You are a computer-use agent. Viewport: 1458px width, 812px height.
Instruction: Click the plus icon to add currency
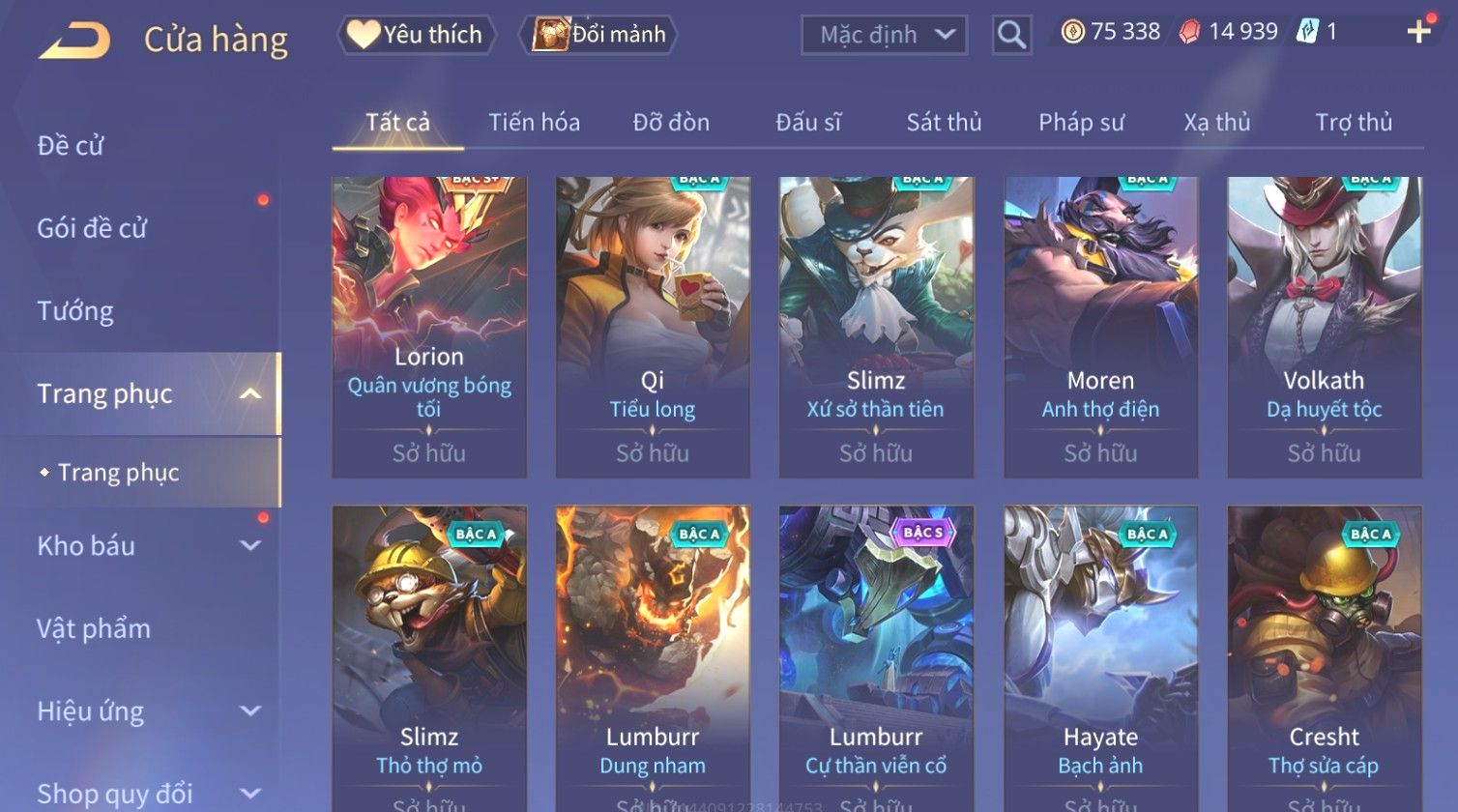(x=1418, y=32)
